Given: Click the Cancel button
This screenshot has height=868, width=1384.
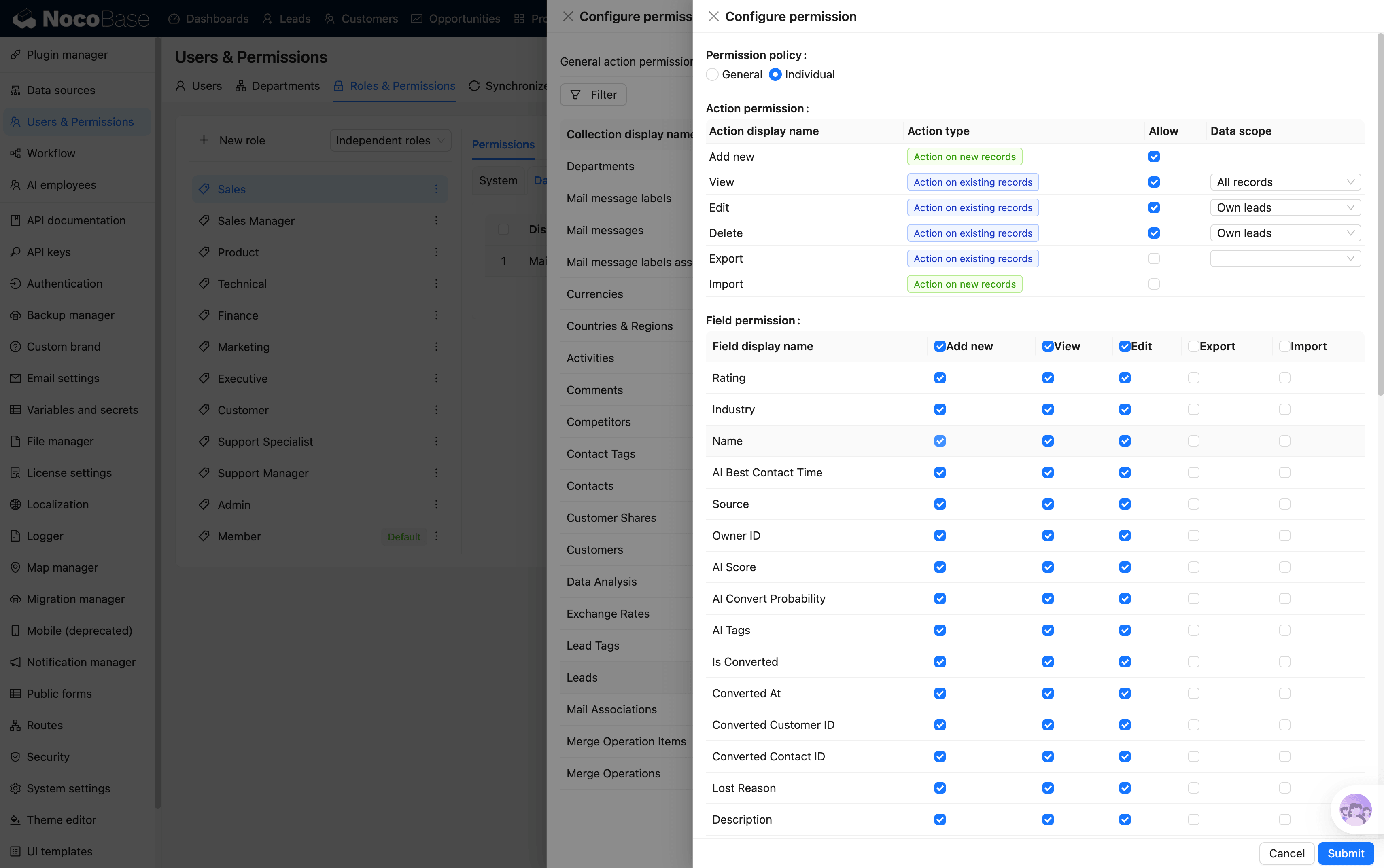Looking at the screenshot, I should [1286, 853].
